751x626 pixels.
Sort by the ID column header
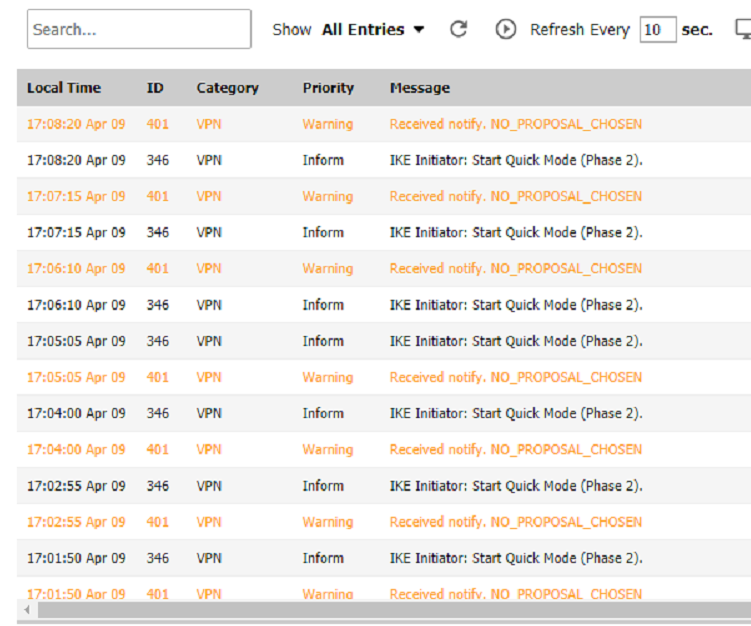(155, 88)
